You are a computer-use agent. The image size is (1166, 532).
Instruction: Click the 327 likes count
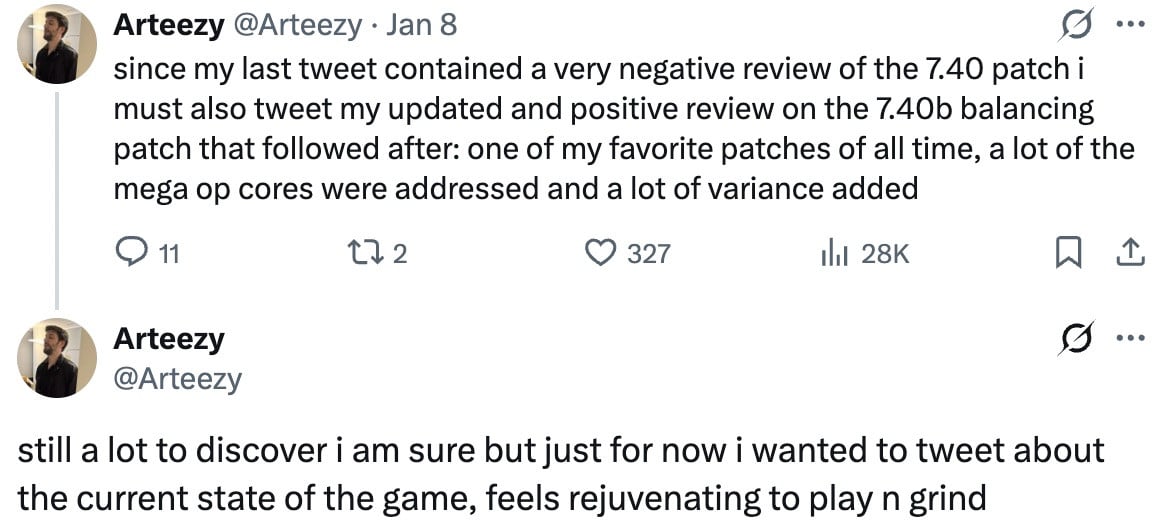pos(648,254)
